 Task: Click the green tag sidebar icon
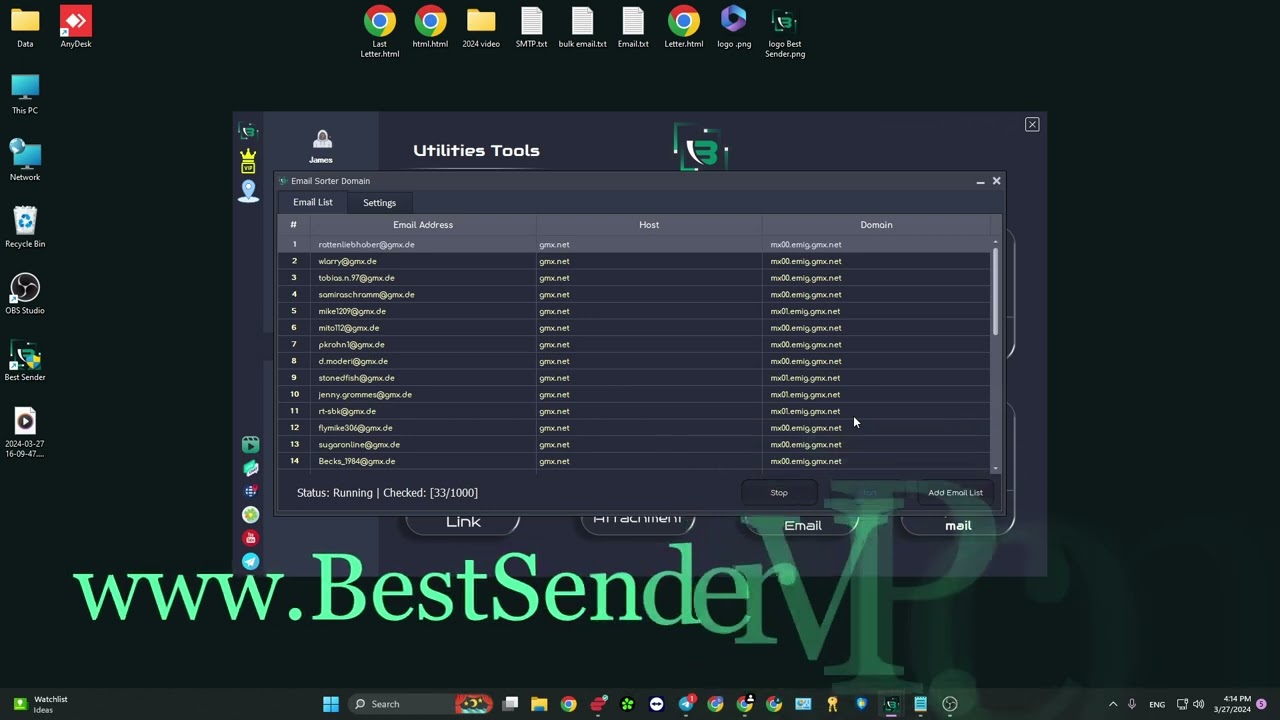point(251,468)
